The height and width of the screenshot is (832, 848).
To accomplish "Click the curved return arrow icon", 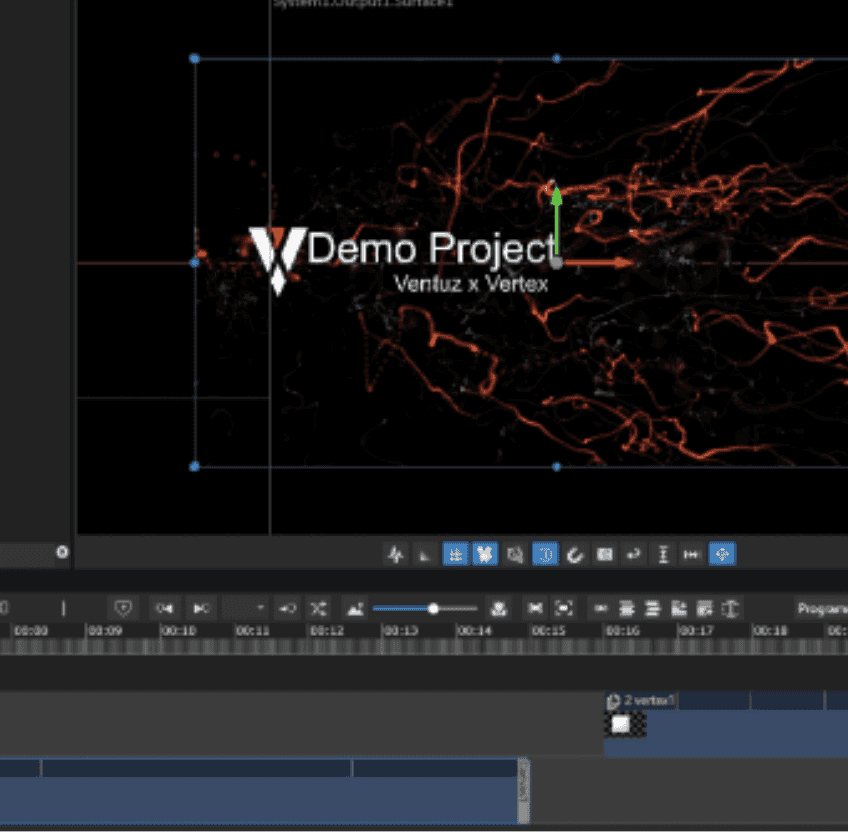I will [632, 554].
